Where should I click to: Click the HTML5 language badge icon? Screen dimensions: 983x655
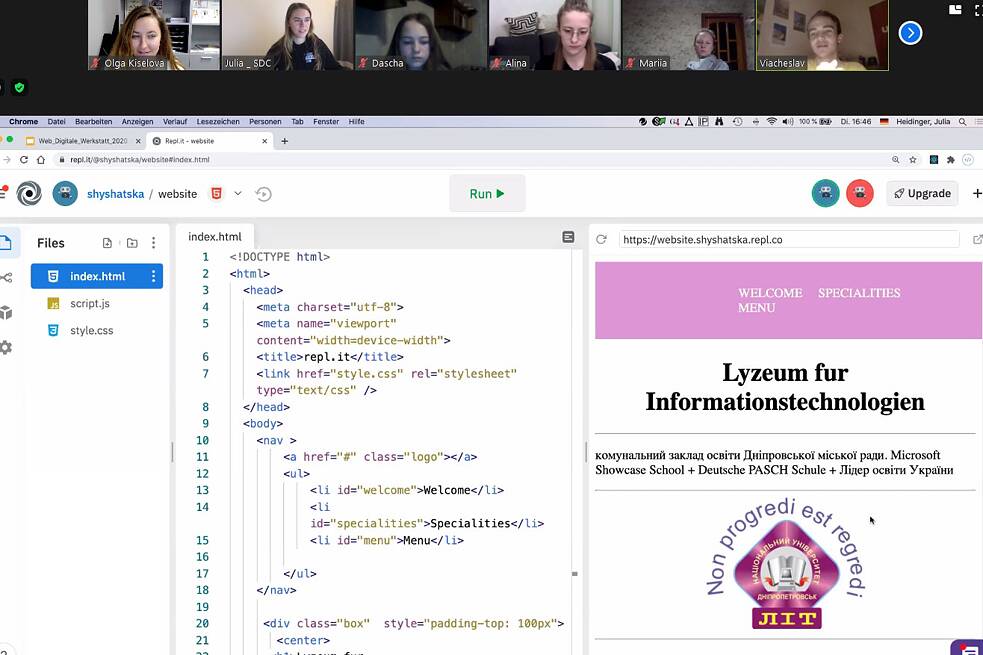pyautogui.click(x=216, y=194)
